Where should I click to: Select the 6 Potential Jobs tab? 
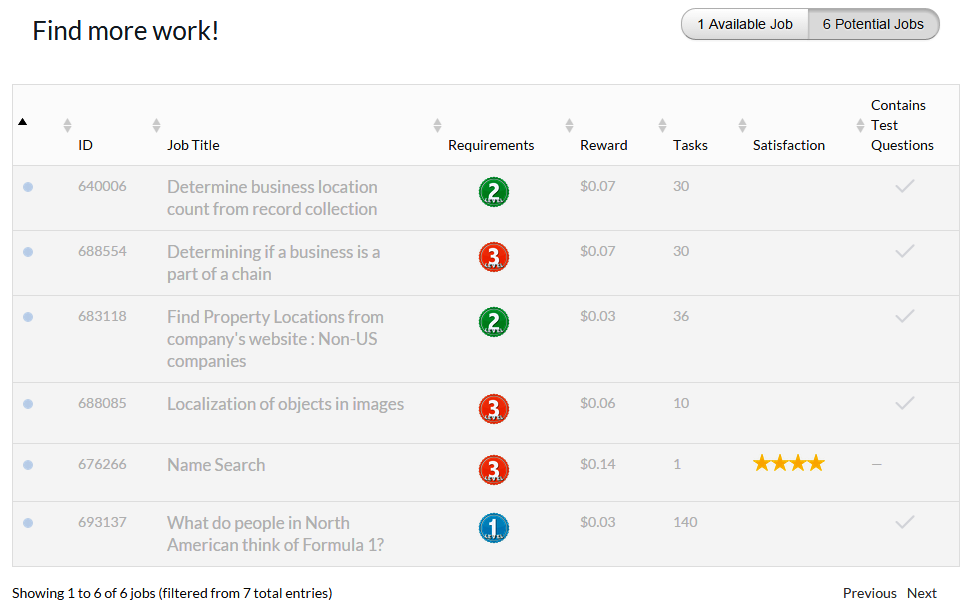(873, 24)
